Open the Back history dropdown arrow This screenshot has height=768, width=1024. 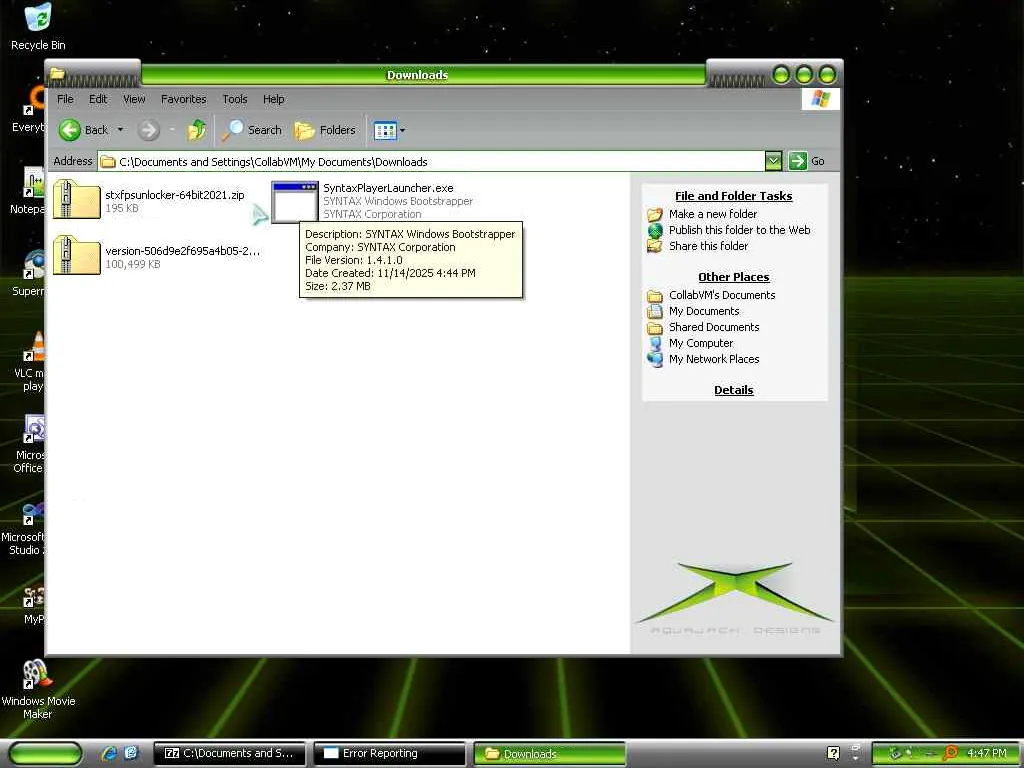click(x=120, y=130)
